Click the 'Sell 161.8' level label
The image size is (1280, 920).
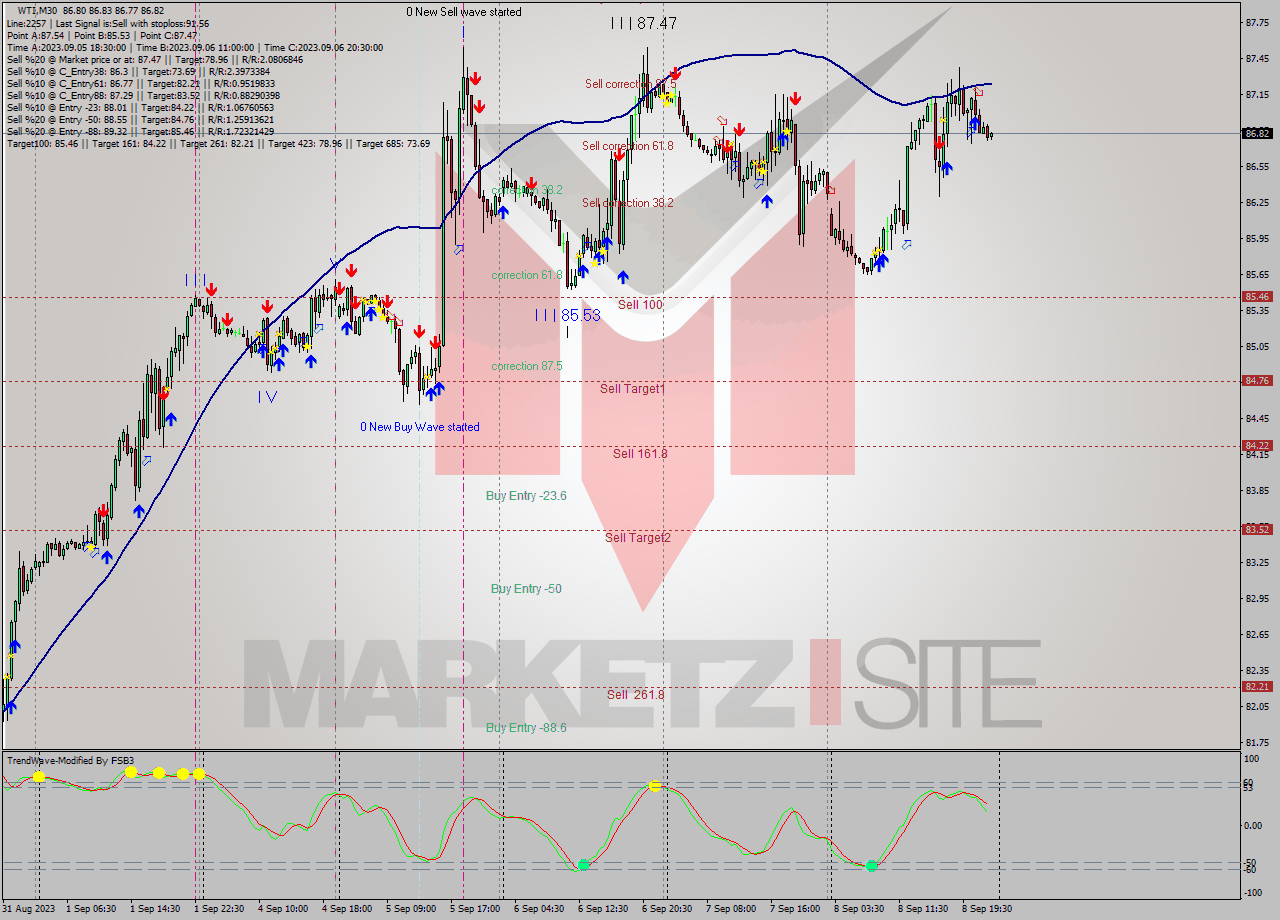[640, 453]
